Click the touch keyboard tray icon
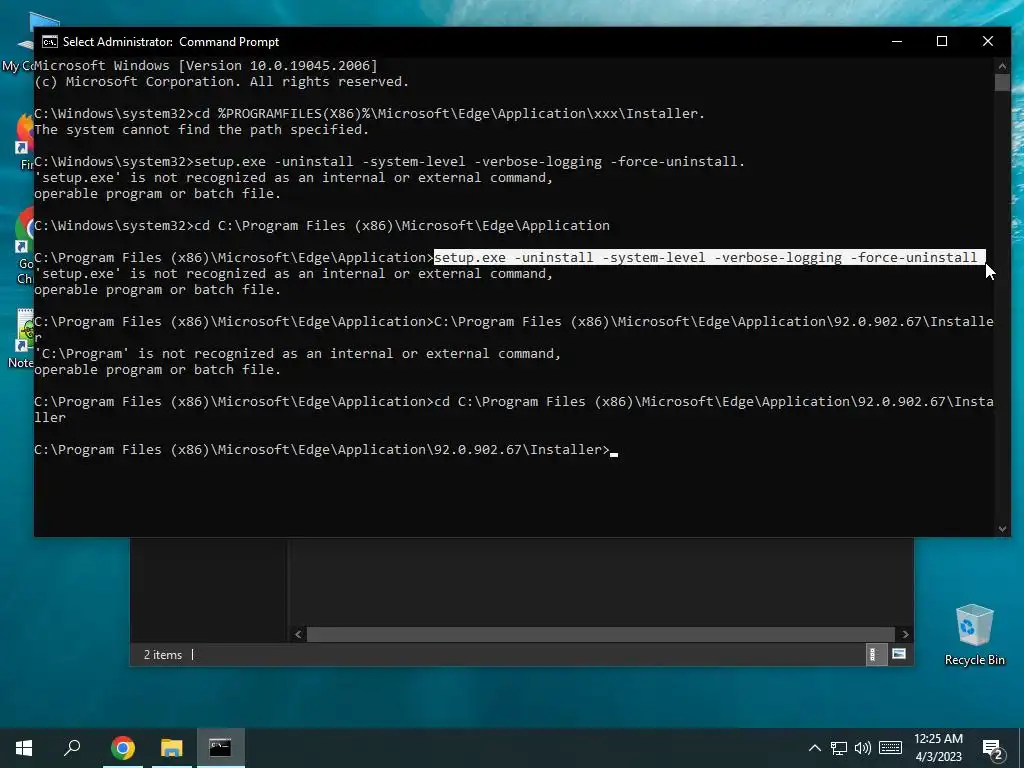1024x768 pixels. (x=890, y=748)
